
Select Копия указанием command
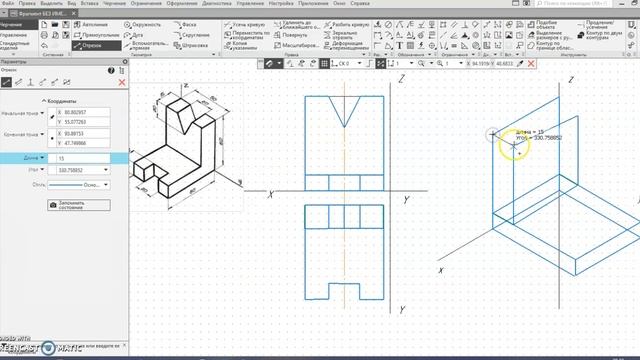(242, 45)
